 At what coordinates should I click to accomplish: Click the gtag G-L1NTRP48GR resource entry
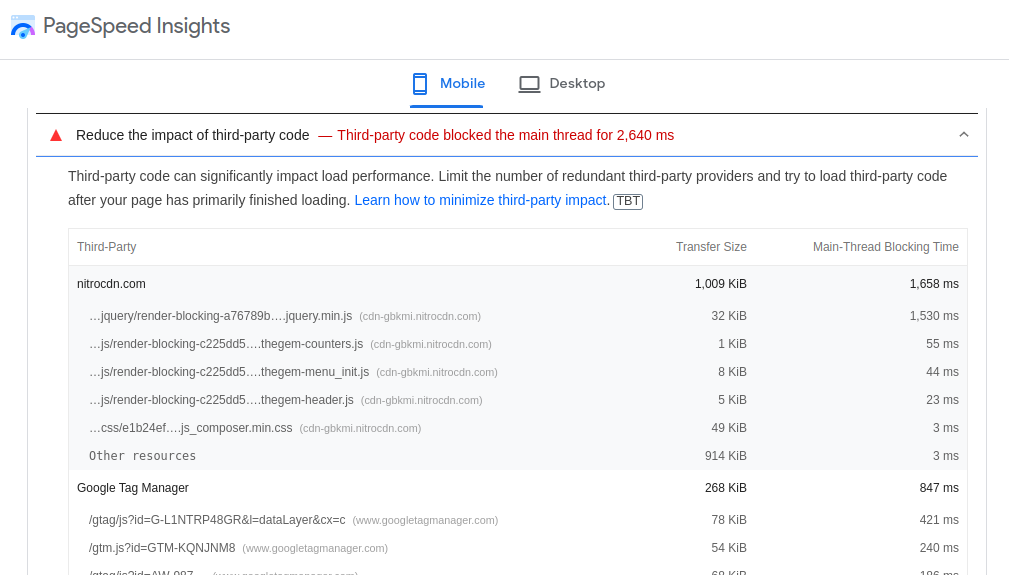pyautogui.click(x=217, y=520)
